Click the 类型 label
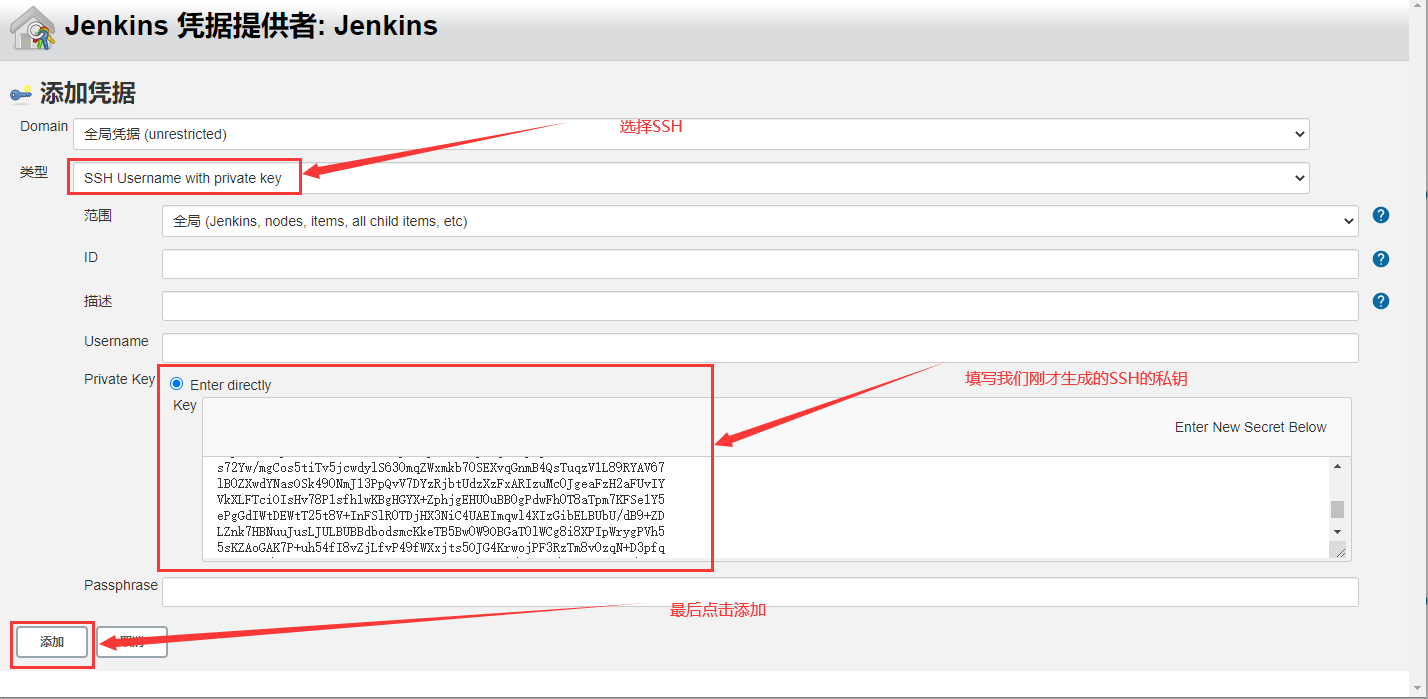The height and width of the screenshot is (699, 1428). point(33,172)
